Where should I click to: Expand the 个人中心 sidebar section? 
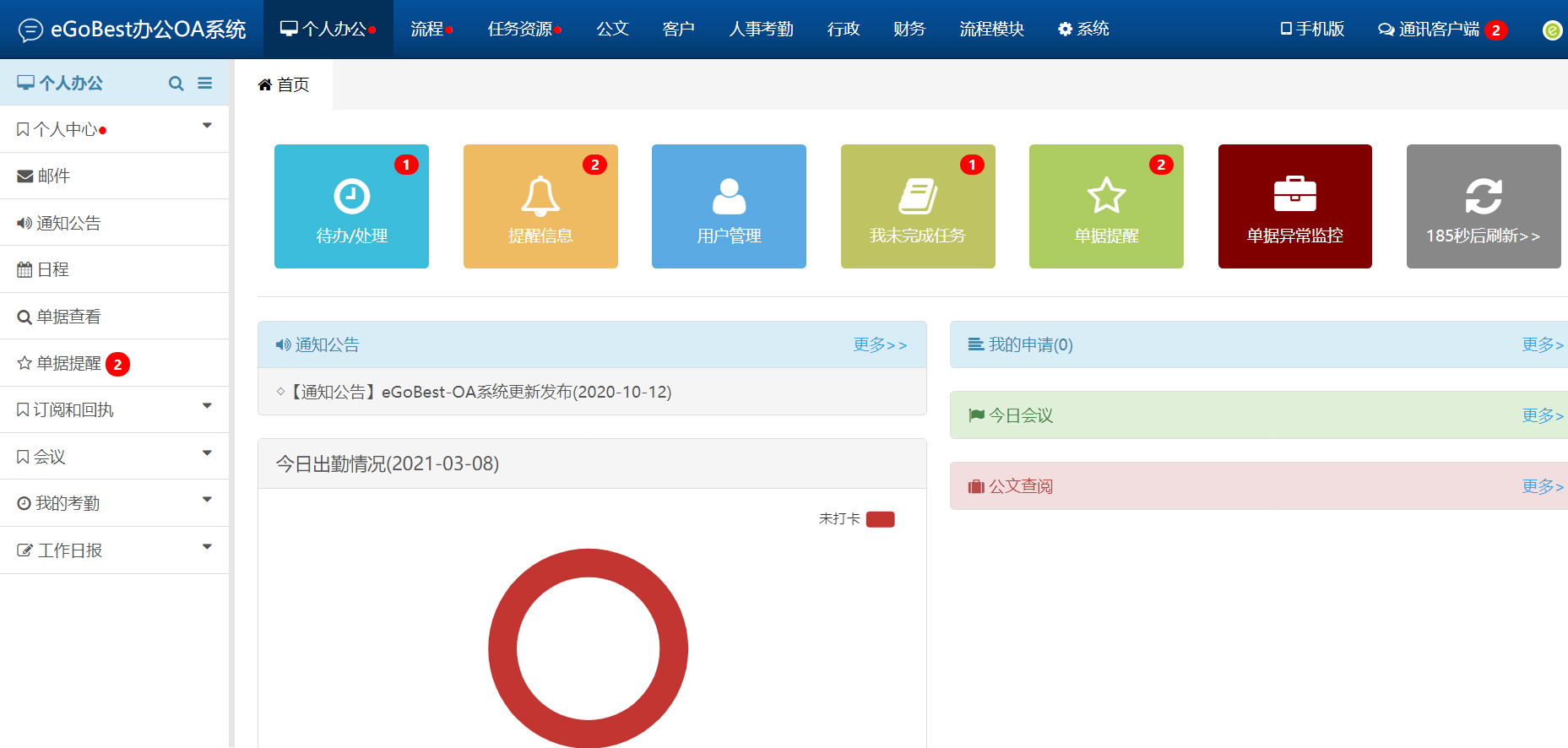point(114,129)
